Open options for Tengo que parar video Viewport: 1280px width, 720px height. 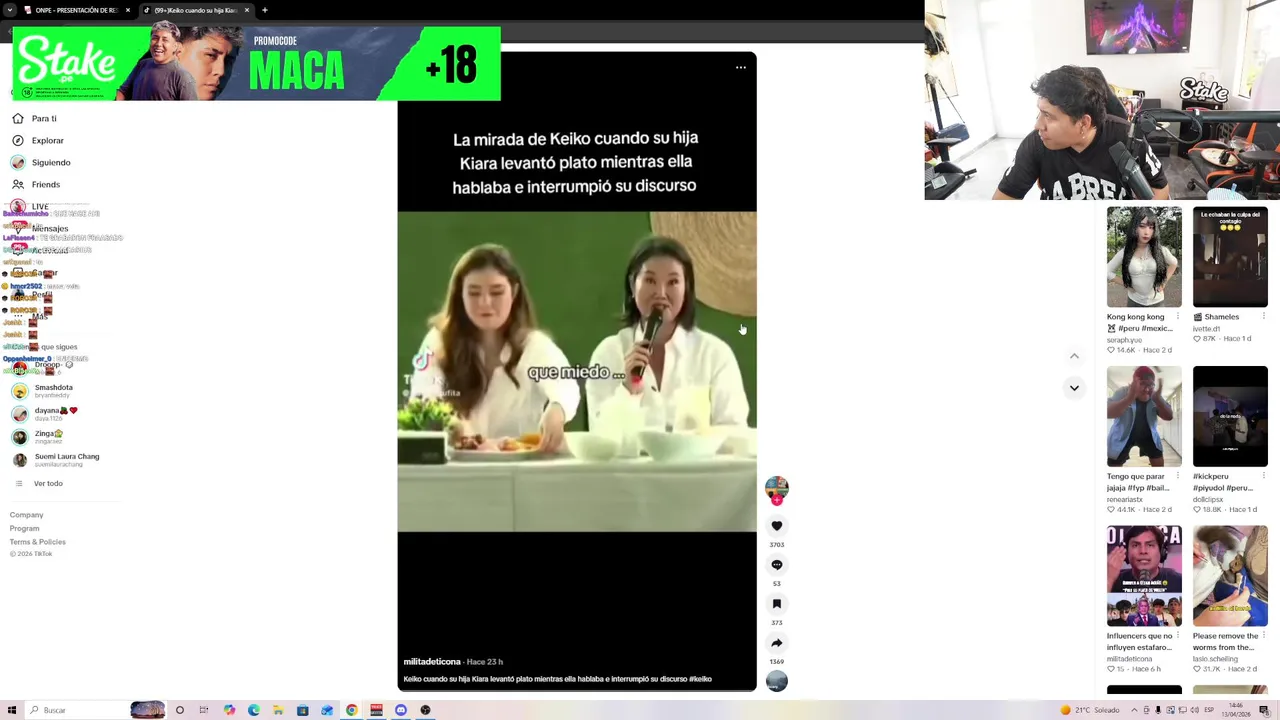(1178, 476)
